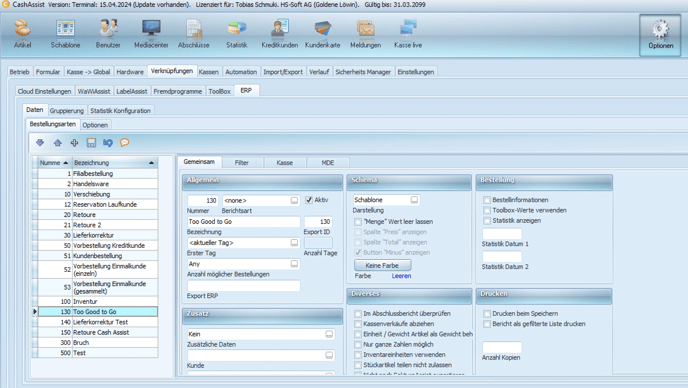
Task: Open the Statistik module
Action: click(237, 33)
